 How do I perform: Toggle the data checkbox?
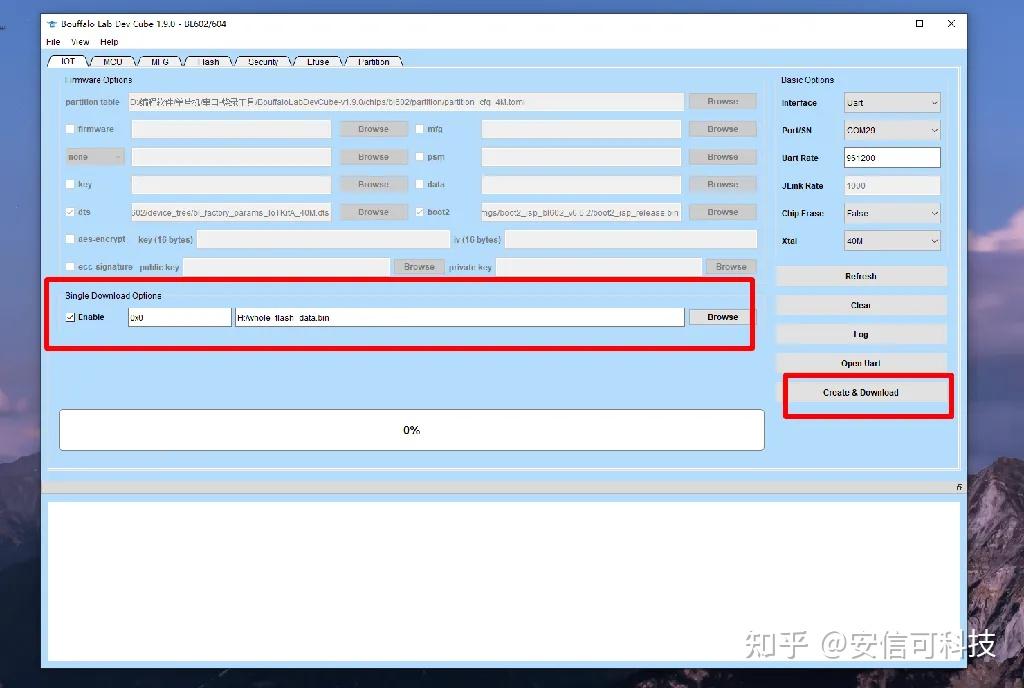420,184
